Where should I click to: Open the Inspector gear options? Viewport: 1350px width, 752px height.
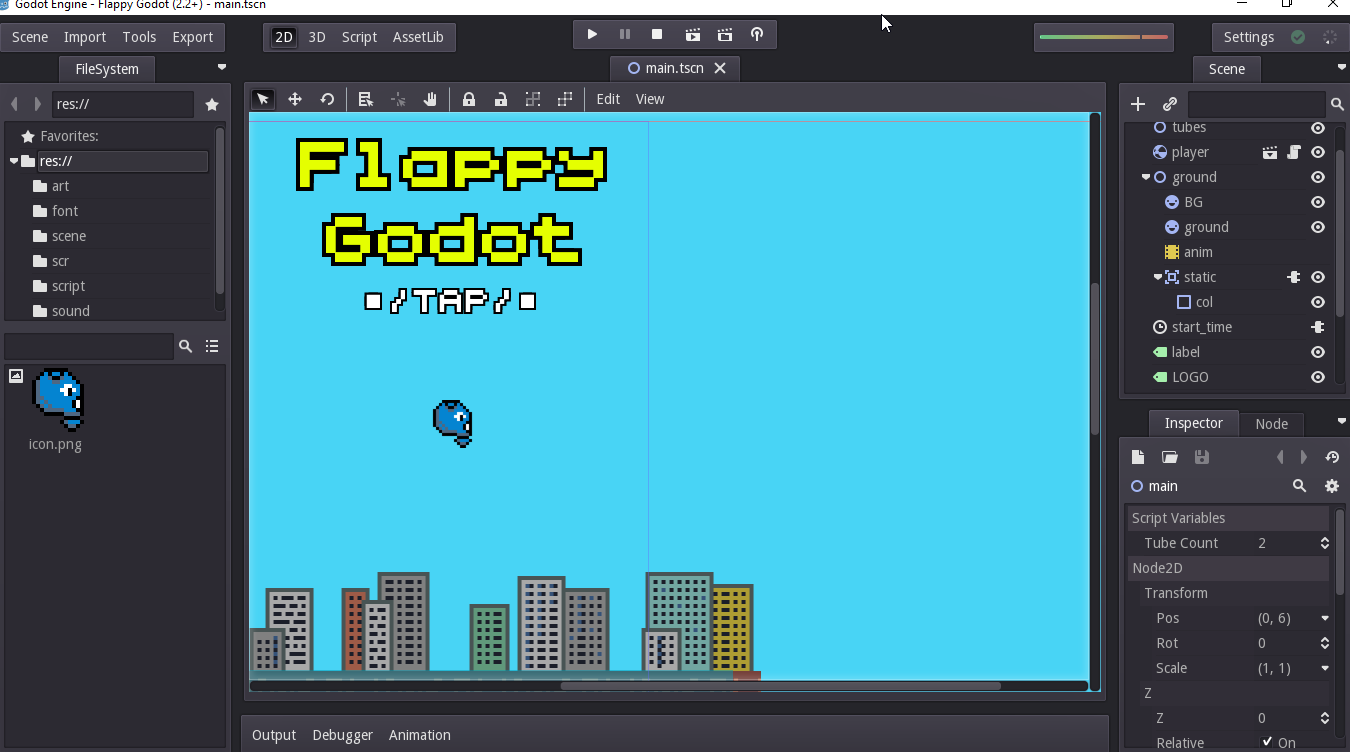coord(1332,486)
